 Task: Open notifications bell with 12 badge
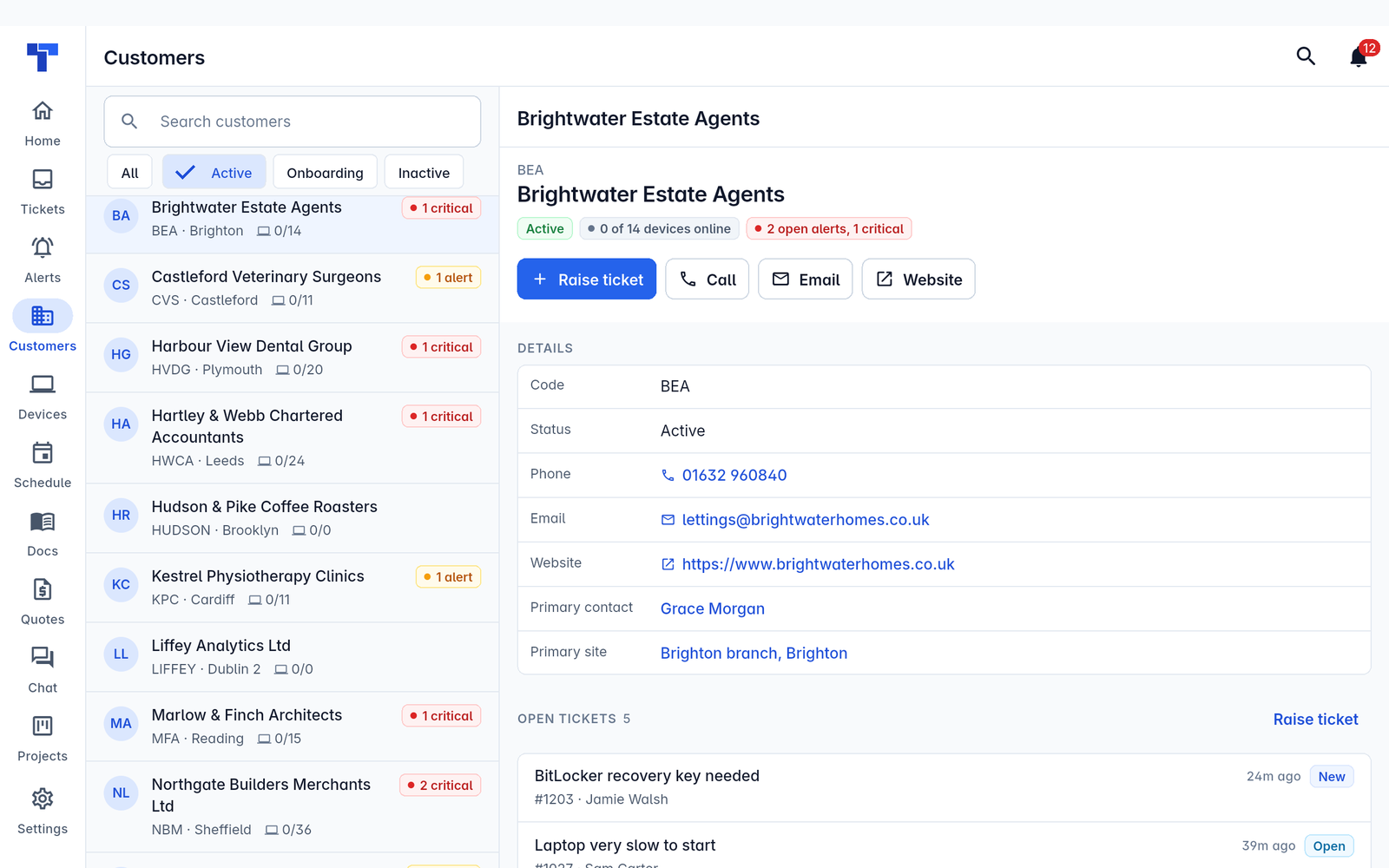pos(1359,56)
